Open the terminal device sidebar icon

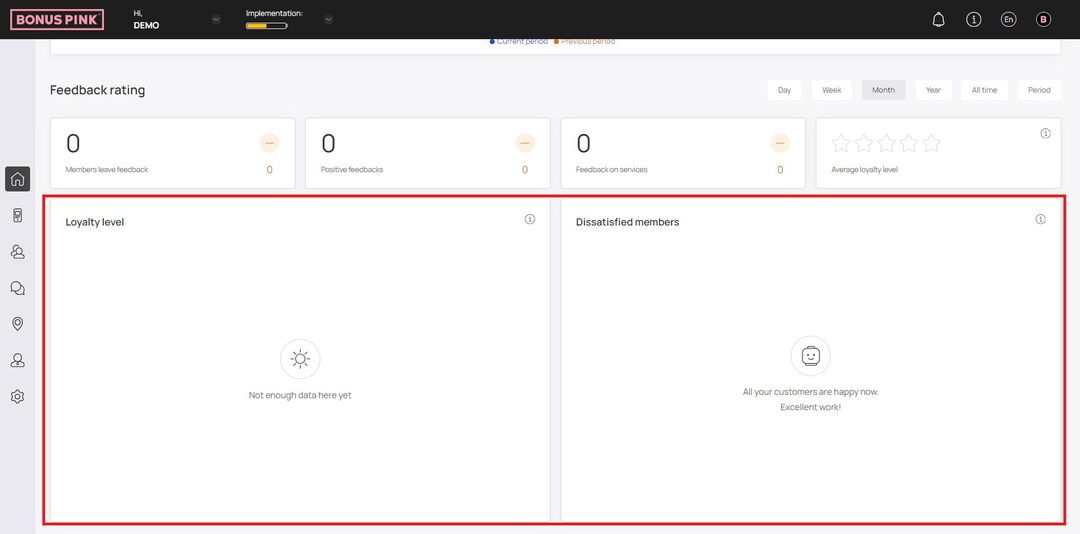click(18, 216)
